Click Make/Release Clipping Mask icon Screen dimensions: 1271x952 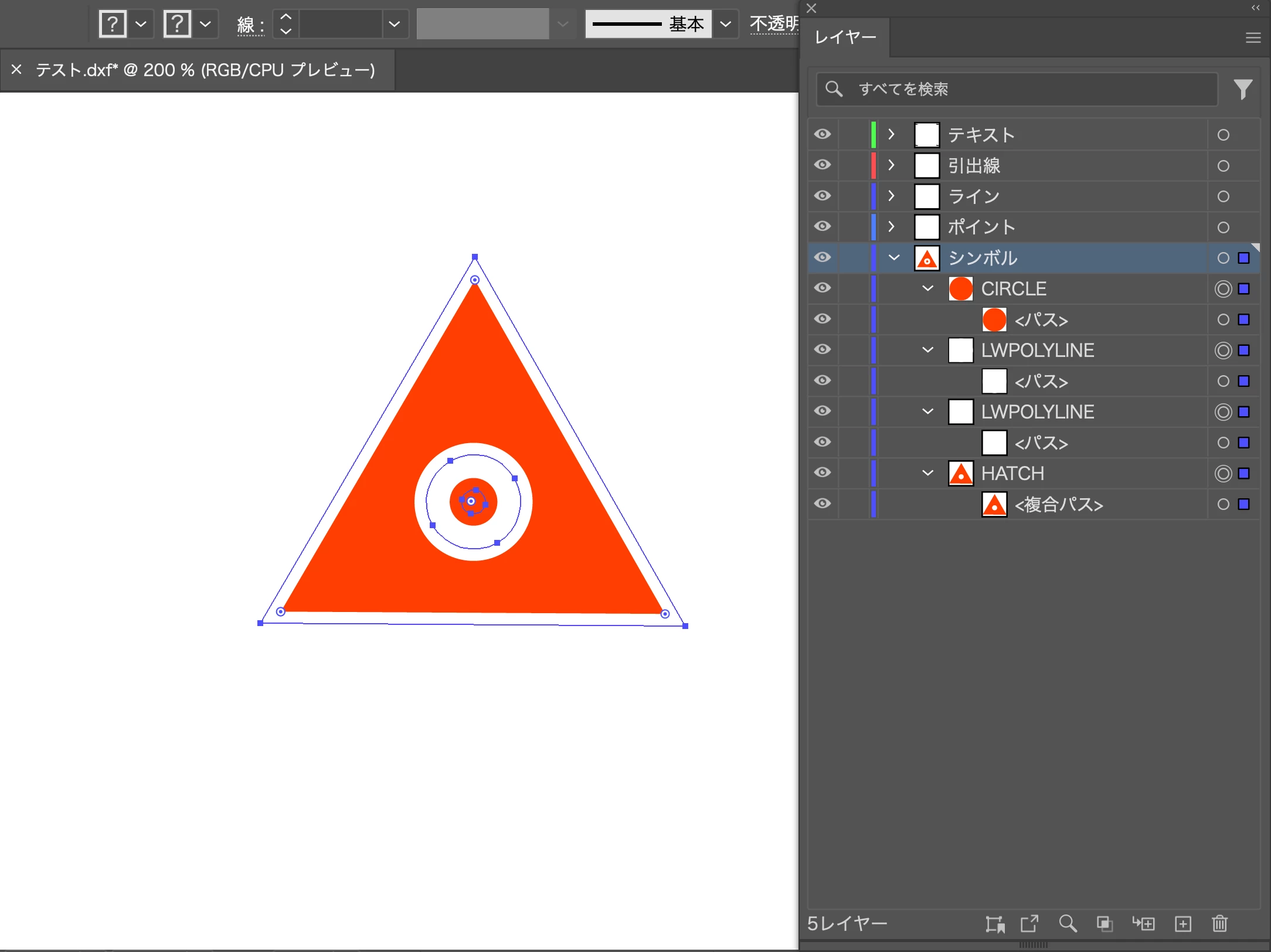point(1105,924)
